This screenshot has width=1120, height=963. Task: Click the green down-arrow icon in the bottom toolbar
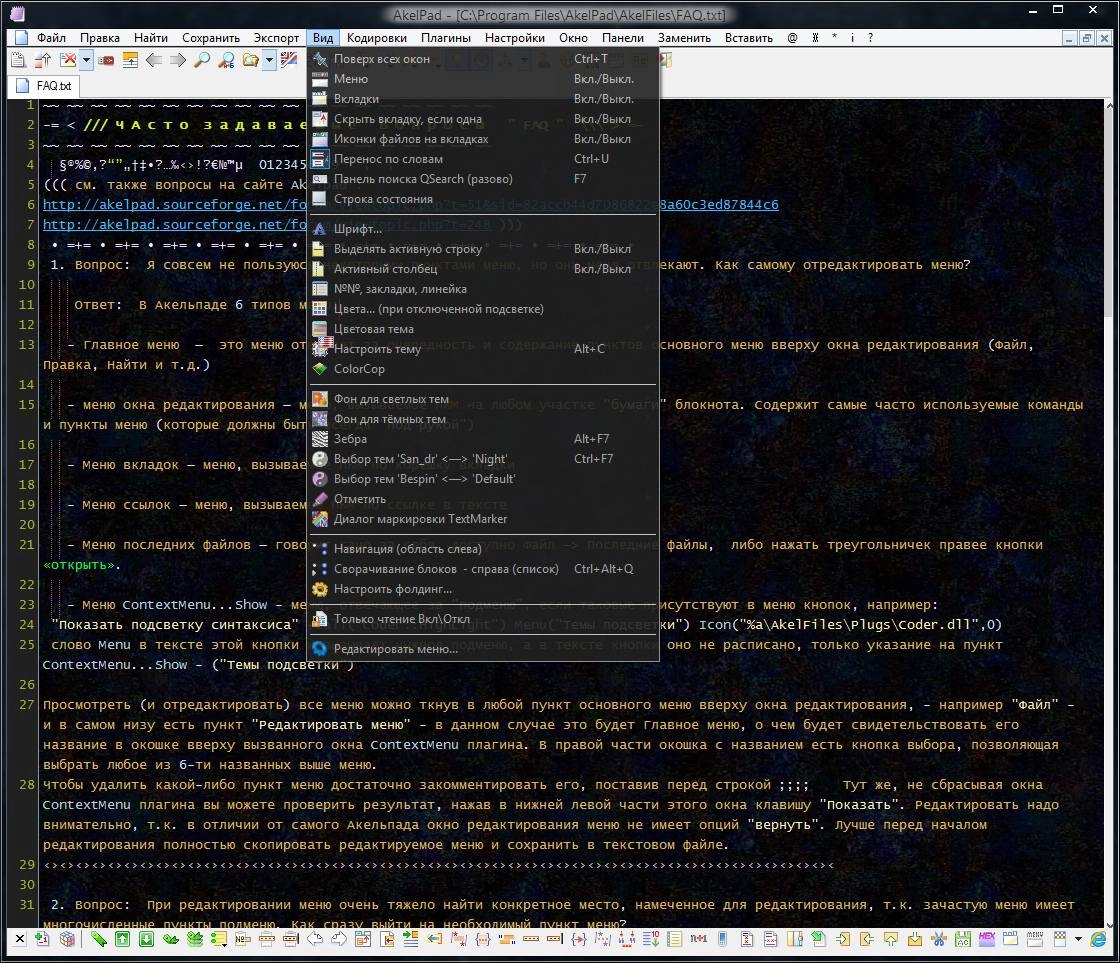pos(146,939)
